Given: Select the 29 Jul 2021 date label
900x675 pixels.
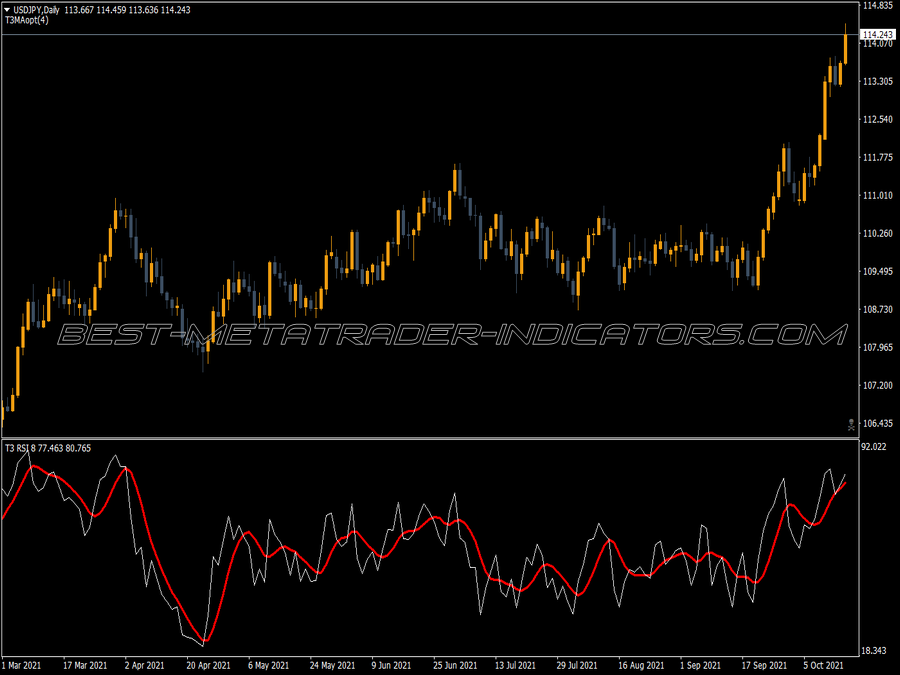Looking at the screenshot, I should [x=577, y=666].
